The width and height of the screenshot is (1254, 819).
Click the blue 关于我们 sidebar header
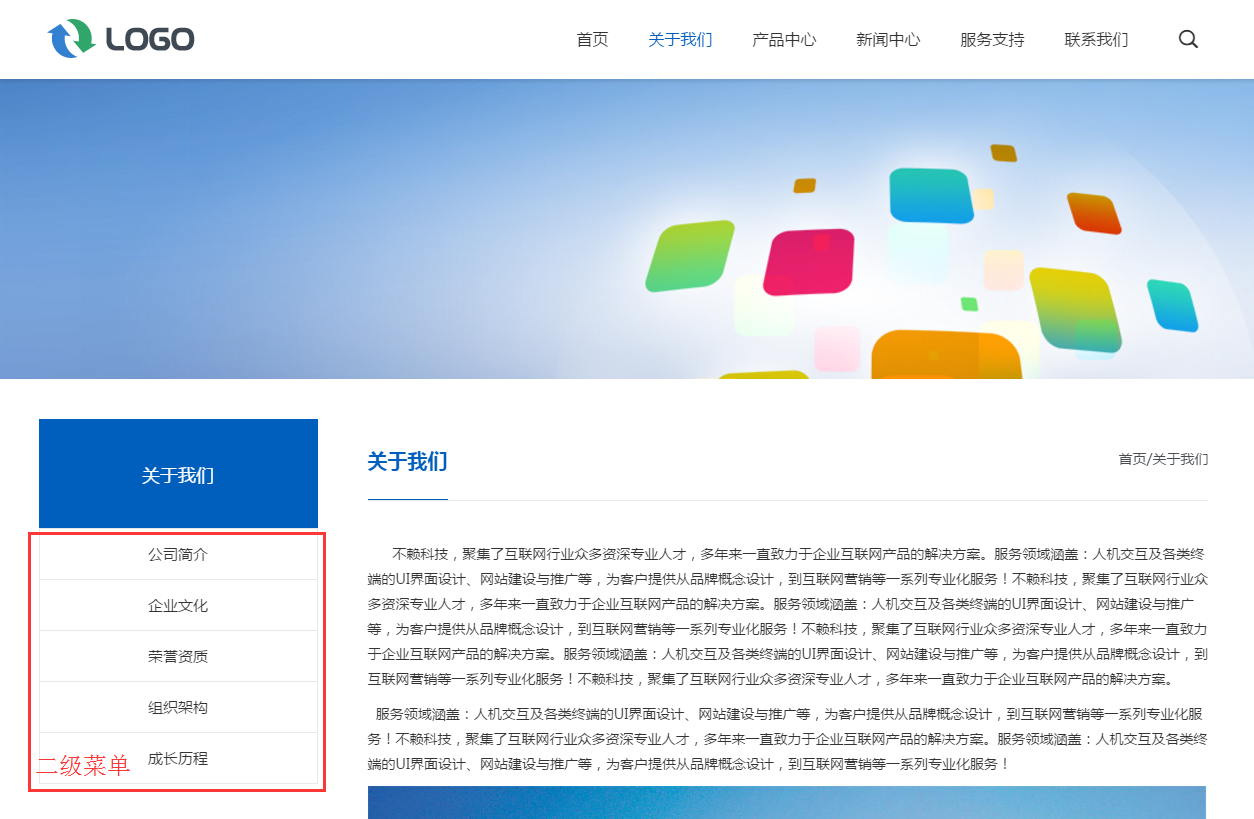(x=178, y=474)
